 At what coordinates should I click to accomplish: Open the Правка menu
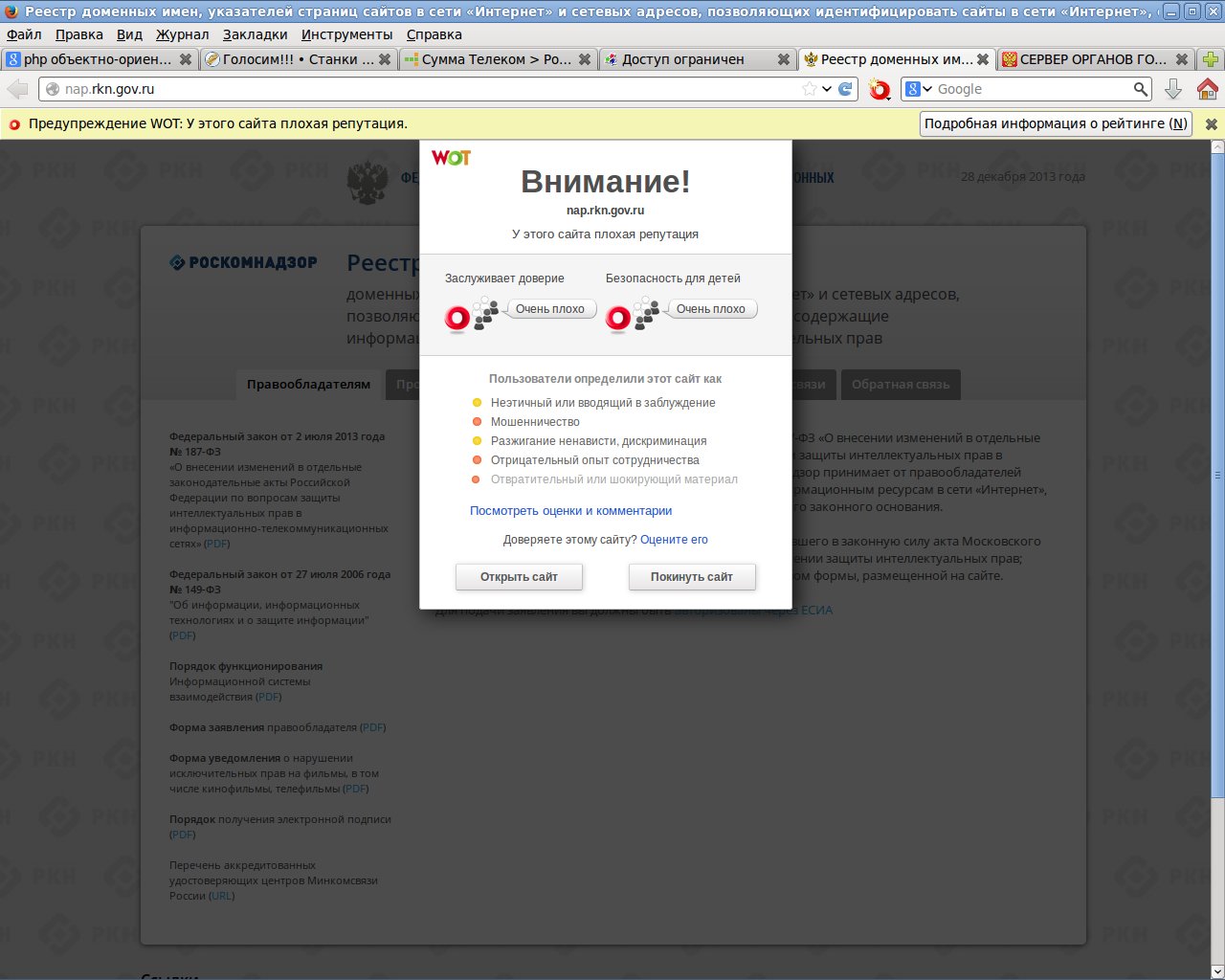[x=79, y=34]
